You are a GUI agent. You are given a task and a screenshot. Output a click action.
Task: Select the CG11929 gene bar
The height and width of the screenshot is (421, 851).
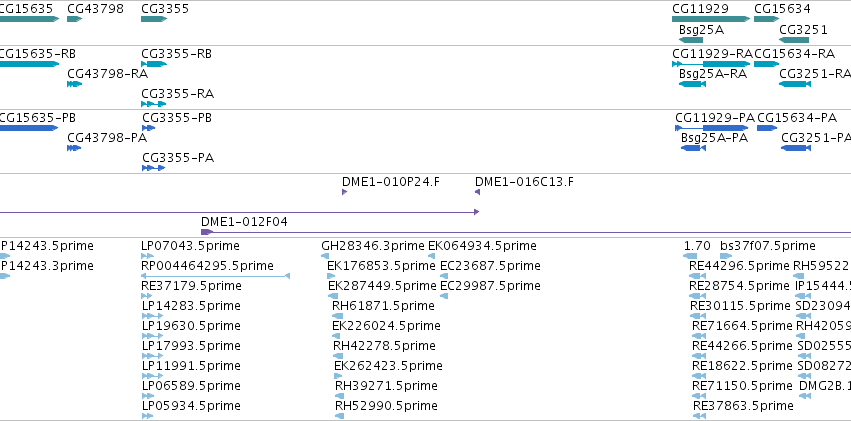711,19
